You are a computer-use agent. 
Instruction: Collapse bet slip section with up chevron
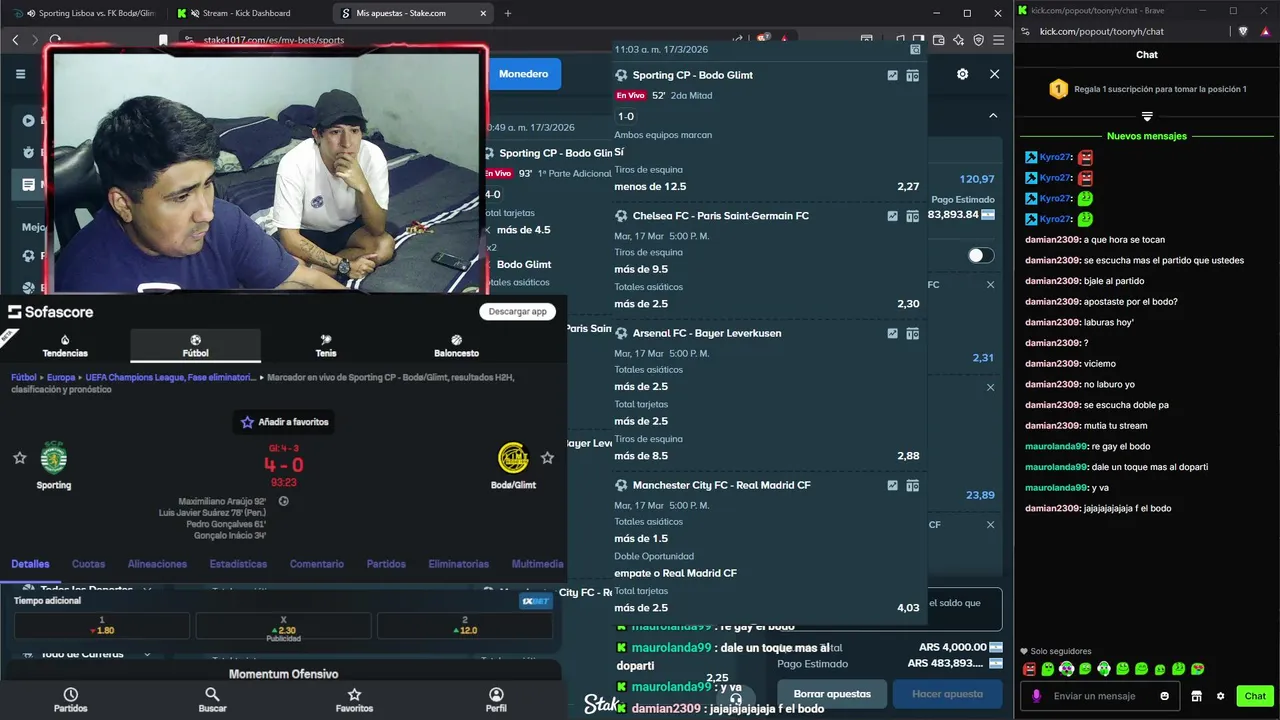(x=993, y=116)
